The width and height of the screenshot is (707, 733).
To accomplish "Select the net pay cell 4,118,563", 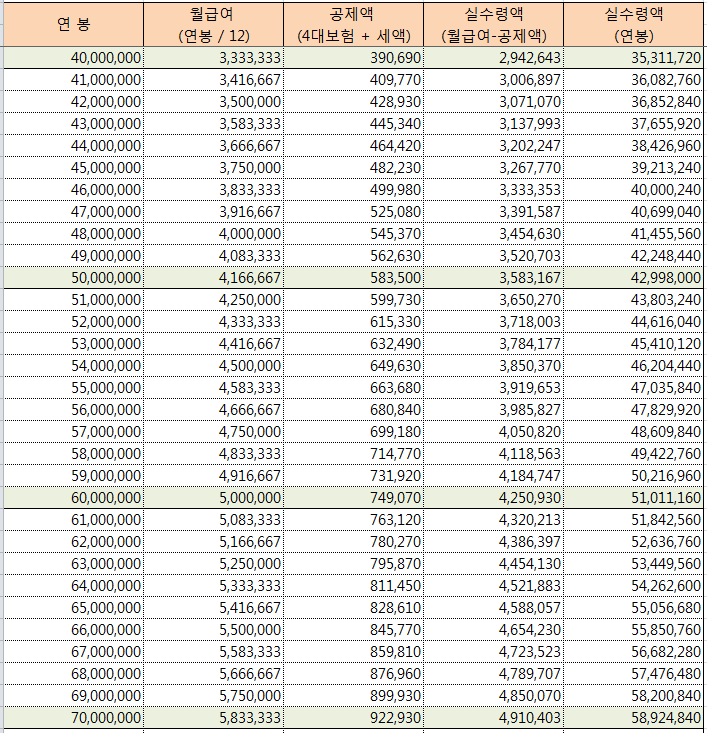I will 493,453.
